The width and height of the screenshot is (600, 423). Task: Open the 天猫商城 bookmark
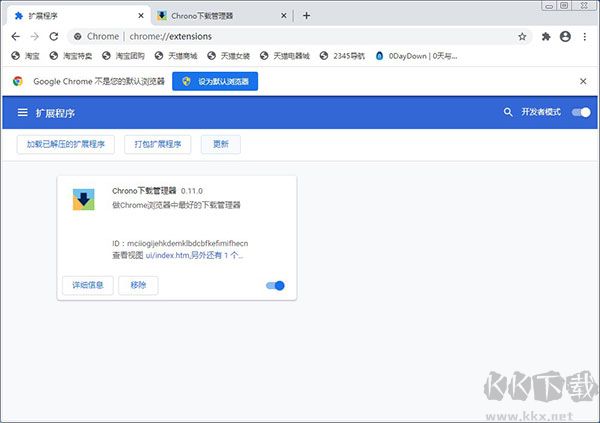181,56
